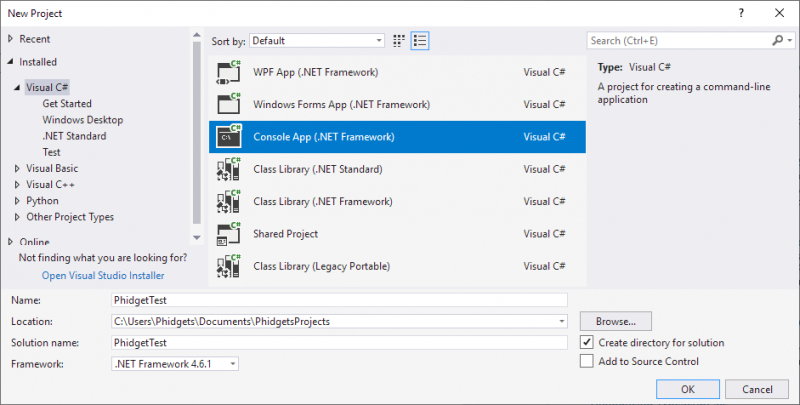This screenshot has height=405, width=800.
Task: Open the Sort by dropdown
Action: 317,41
